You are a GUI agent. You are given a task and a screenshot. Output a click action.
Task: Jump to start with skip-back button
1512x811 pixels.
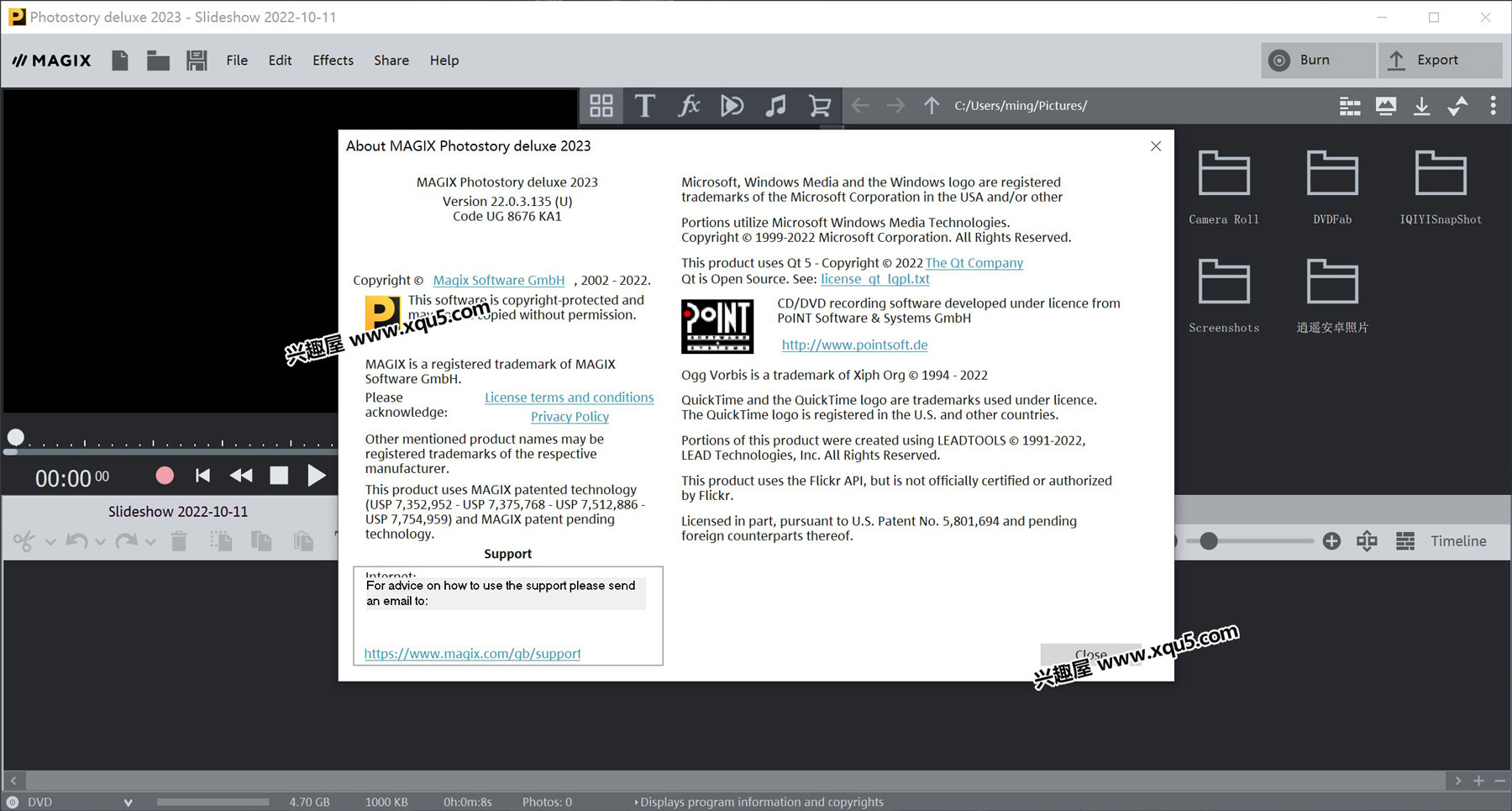(x=202, y=476)
